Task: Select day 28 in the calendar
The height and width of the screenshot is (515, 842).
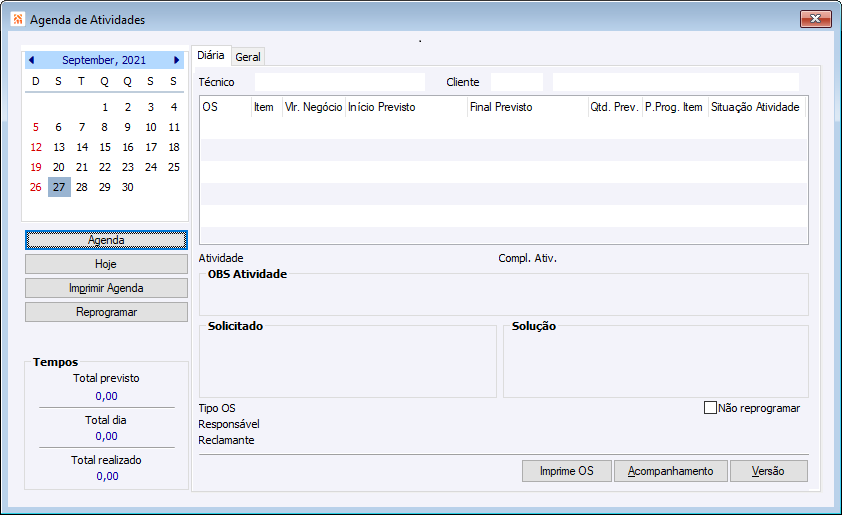Action: [x=82, y=187]
